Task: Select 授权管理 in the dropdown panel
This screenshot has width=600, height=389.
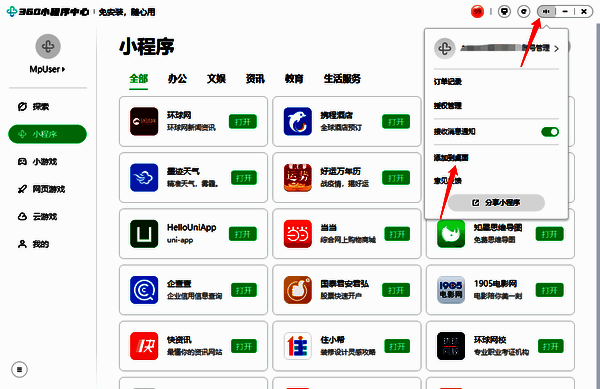Action: tap(448, 106)
